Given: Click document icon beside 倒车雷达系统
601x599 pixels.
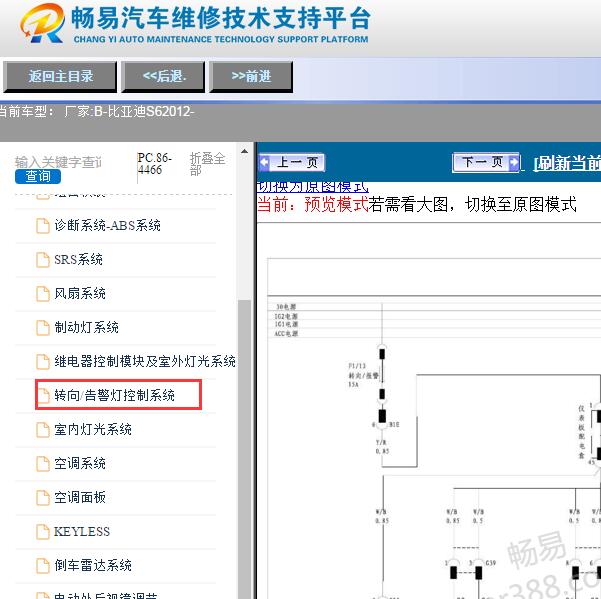Looking at the screenshot, I should pyautogui.click(x=43, y=566).
